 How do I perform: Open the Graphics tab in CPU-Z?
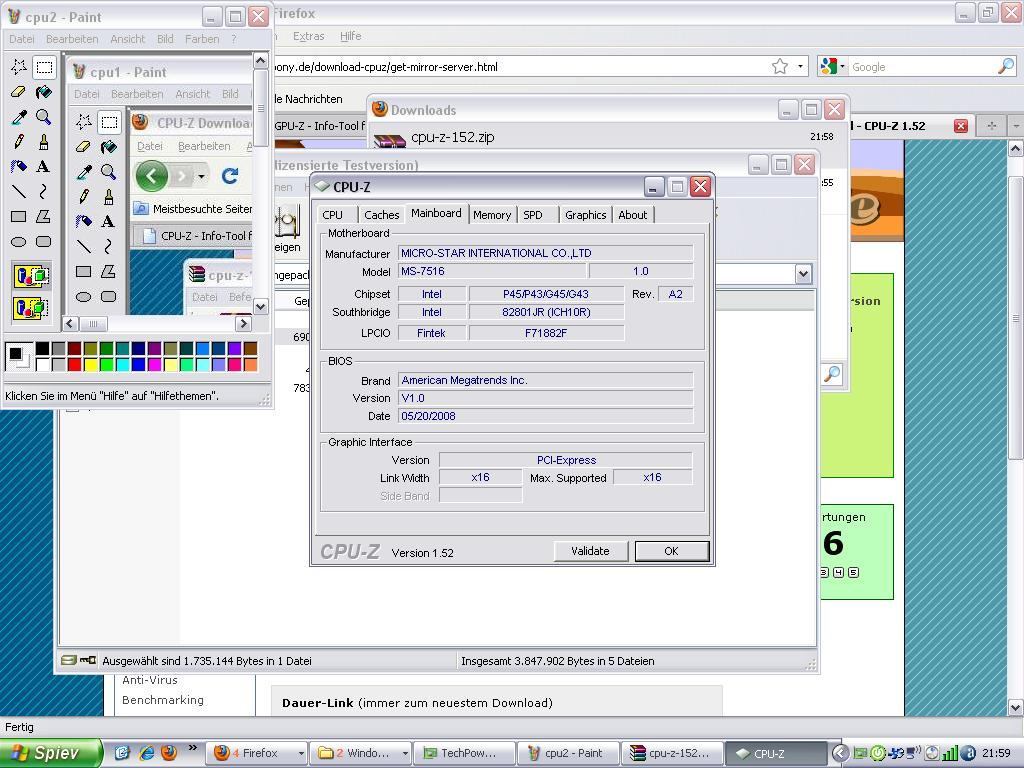pos(586,215)
